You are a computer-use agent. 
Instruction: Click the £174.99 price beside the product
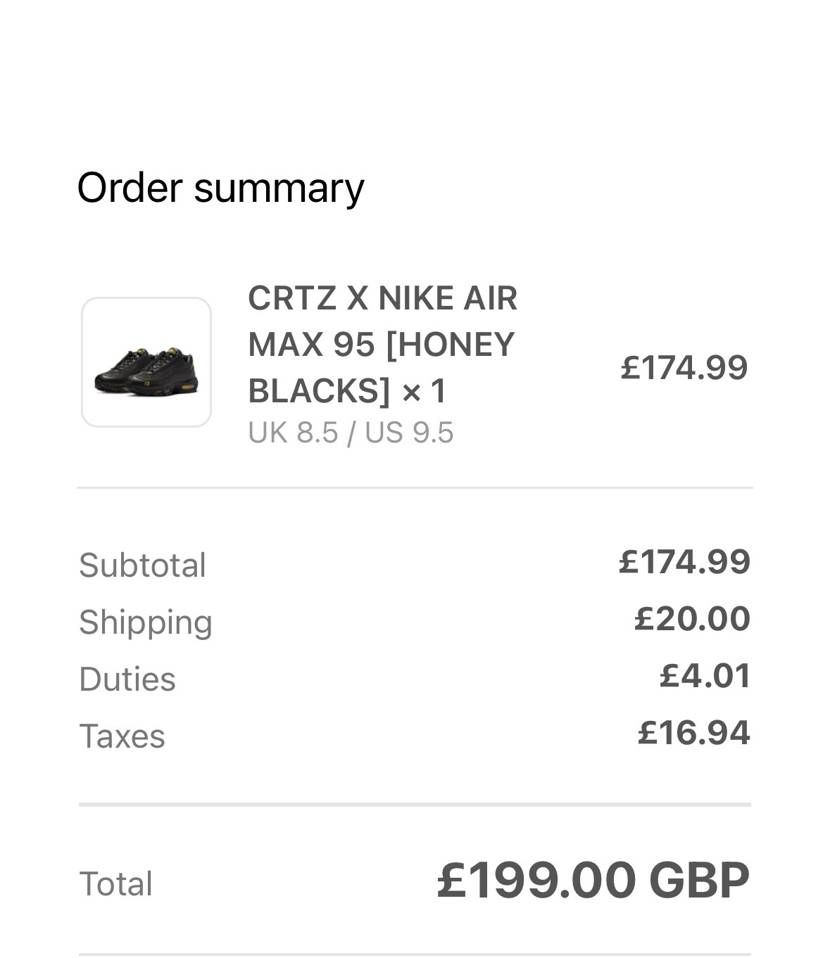point(683,368)
